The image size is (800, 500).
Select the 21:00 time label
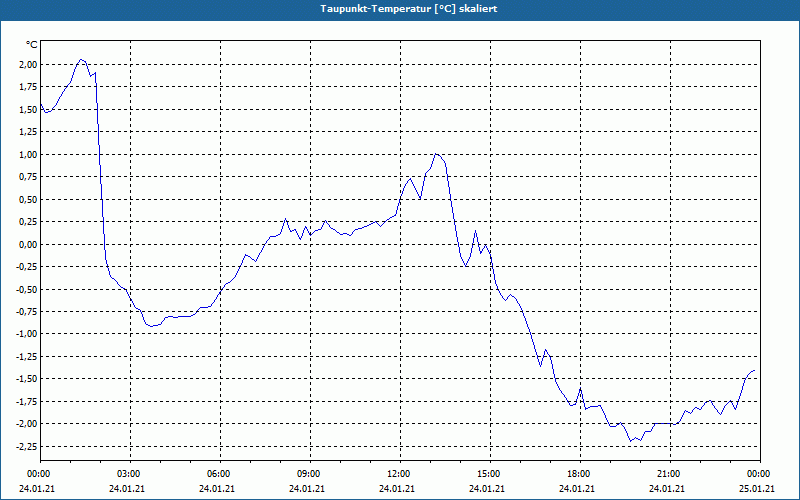(670, 474)
